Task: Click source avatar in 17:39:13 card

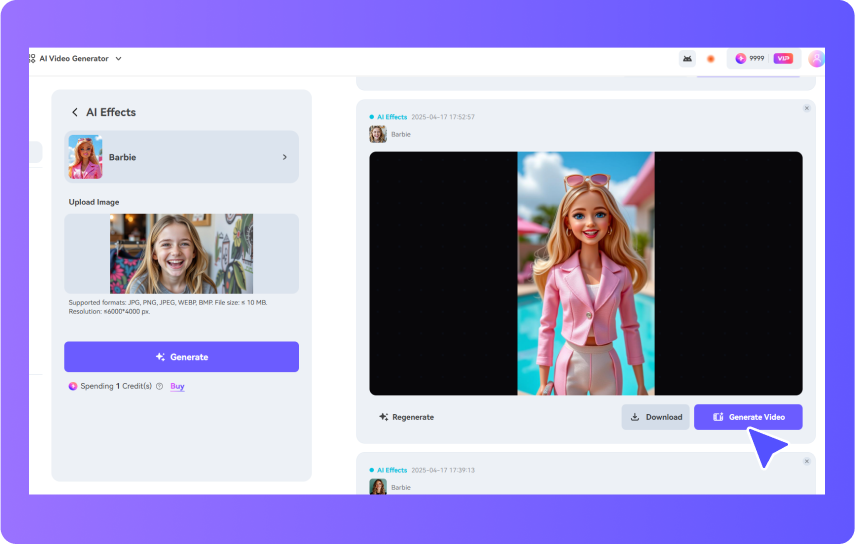Action: (x=378, y=487)
